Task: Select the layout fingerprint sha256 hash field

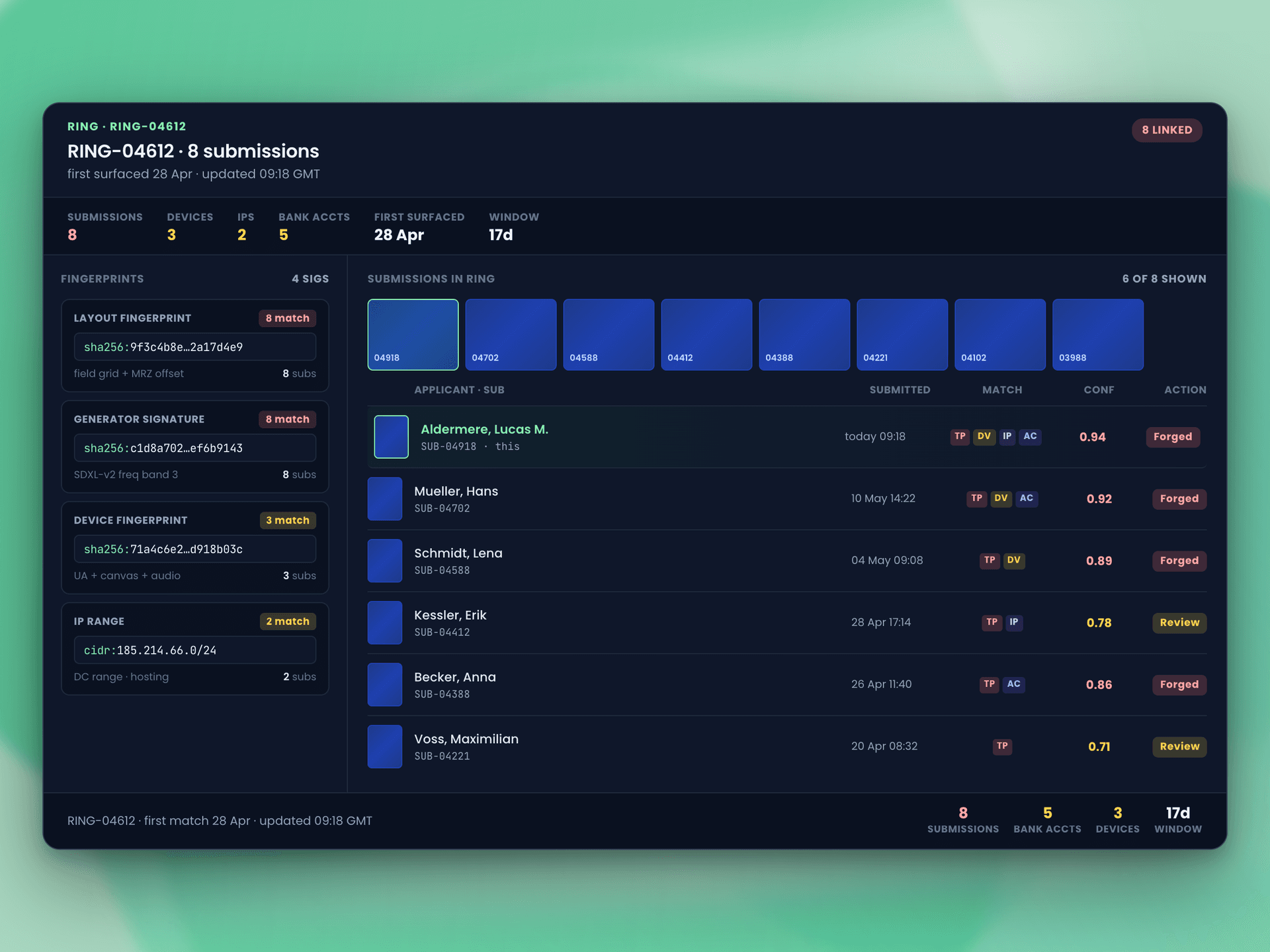Action: tap(195, 347)
